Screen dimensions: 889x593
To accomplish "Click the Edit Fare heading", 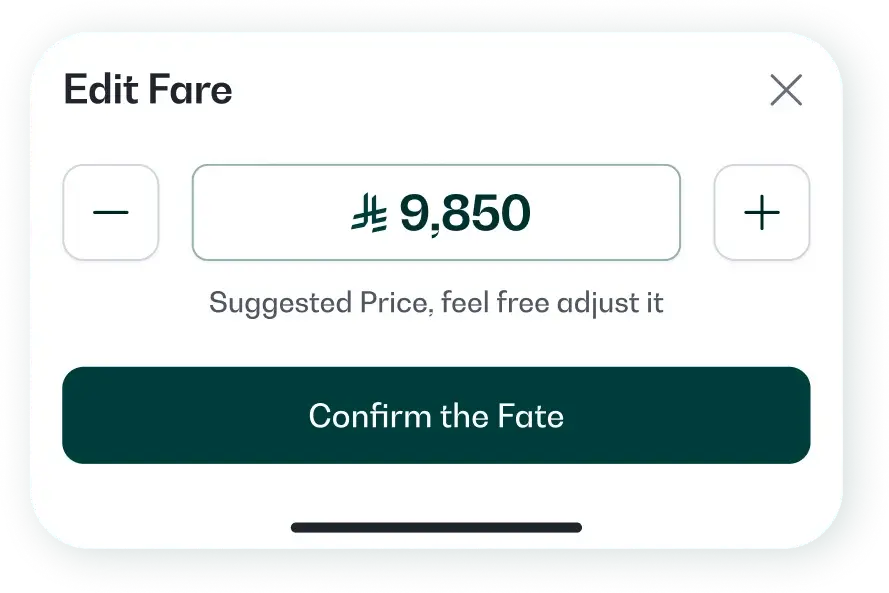I will 148,91.
